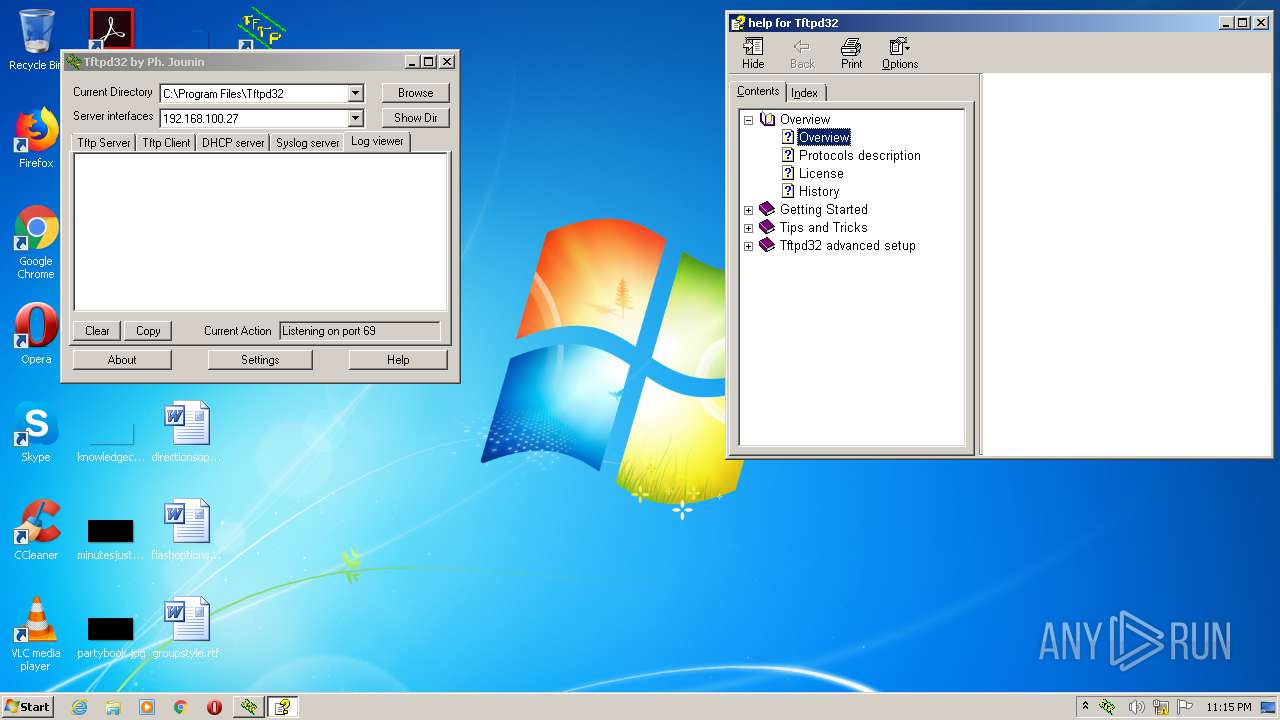
Task: Click the Back arrow in help toolbar
Action: tap(802, 53)
